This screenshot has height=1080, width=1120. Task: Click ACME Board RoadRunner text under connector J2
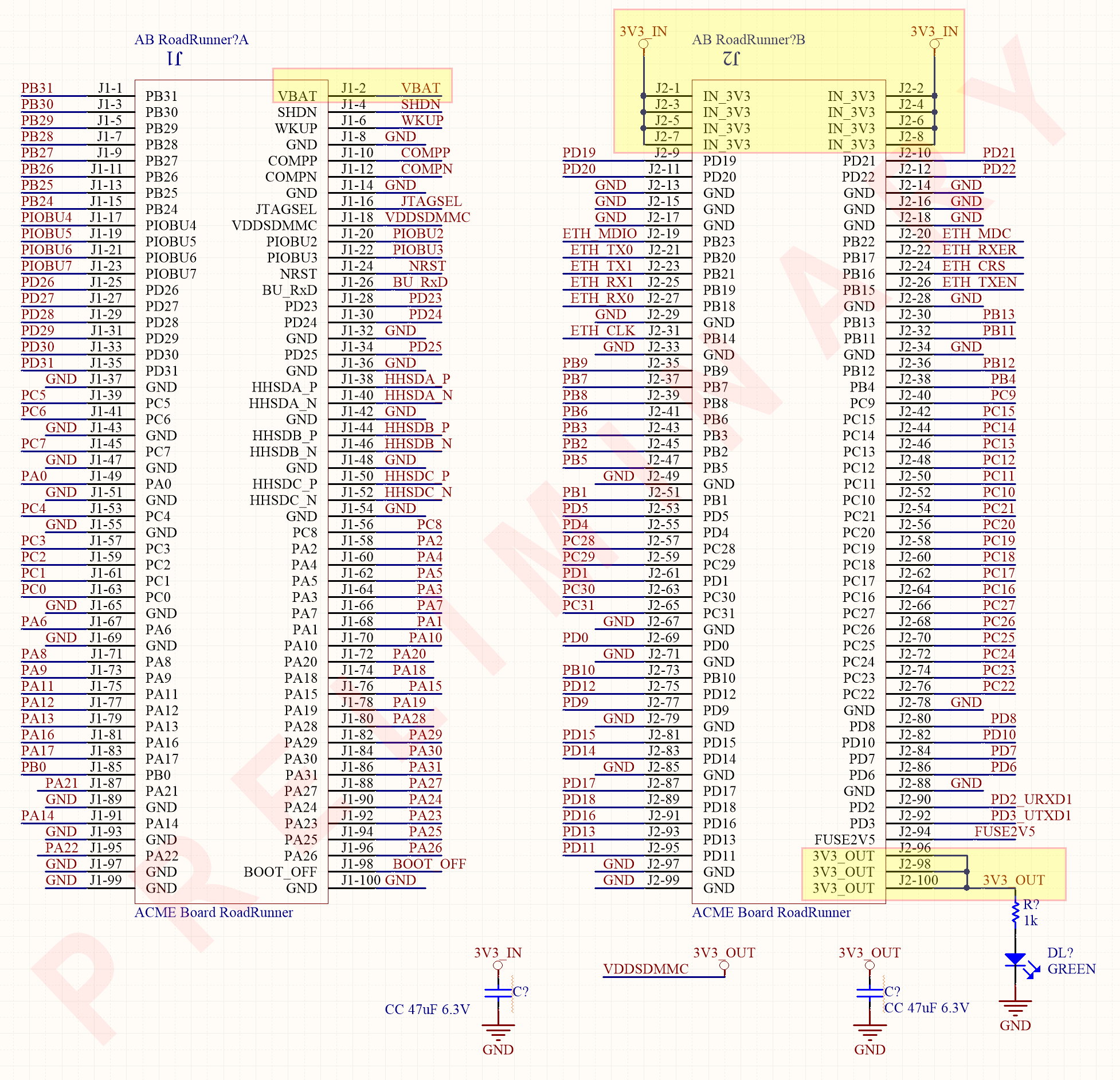tap(772, 912)
